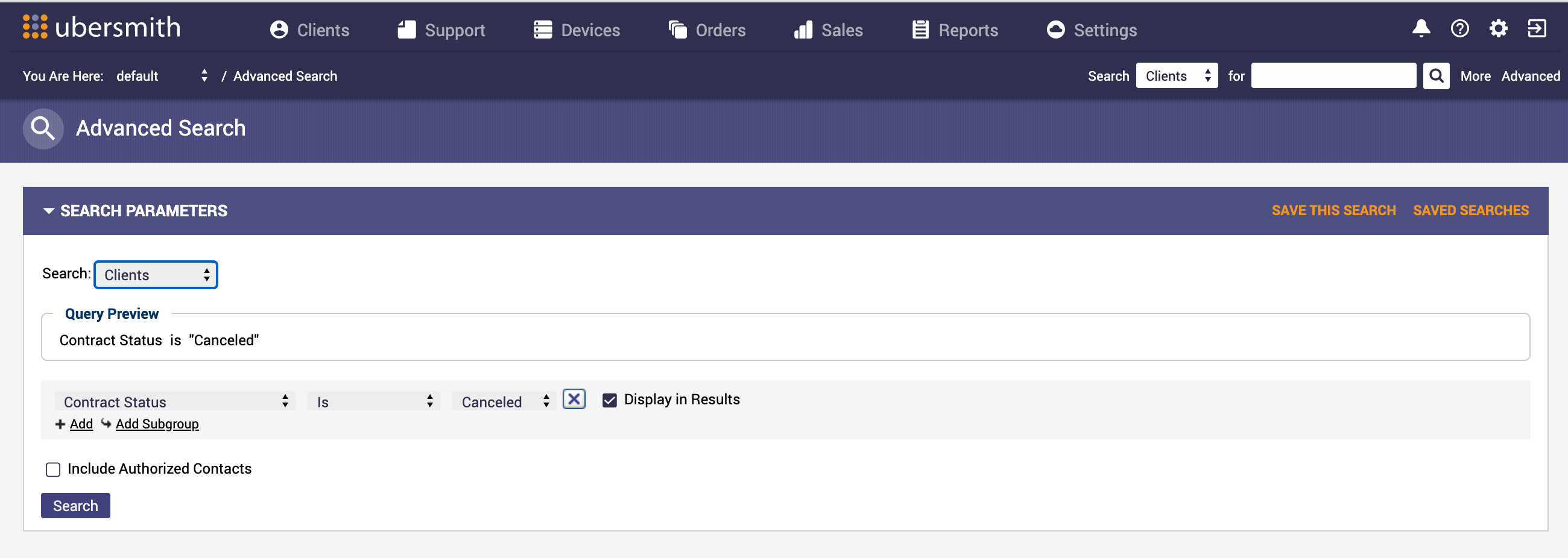Click the notifications bell icon
Screen dimensions: 1568x558
tap(1421, 28)
